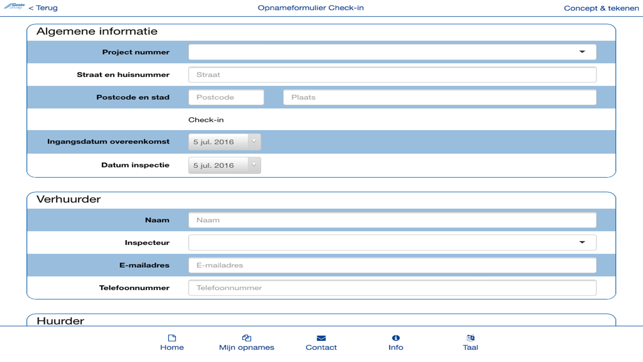Tap the Contact envelope icon
This screenshot has height=362, width=643.
pyautogui.click(x=321, y=338)
